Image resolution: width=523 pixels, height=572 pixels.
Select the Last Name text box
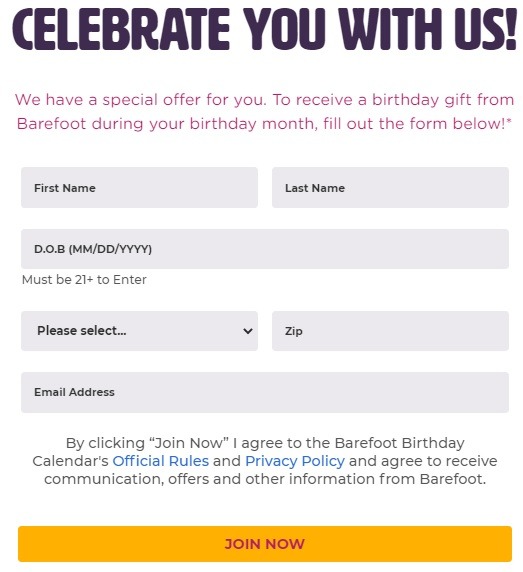[390, 188]
